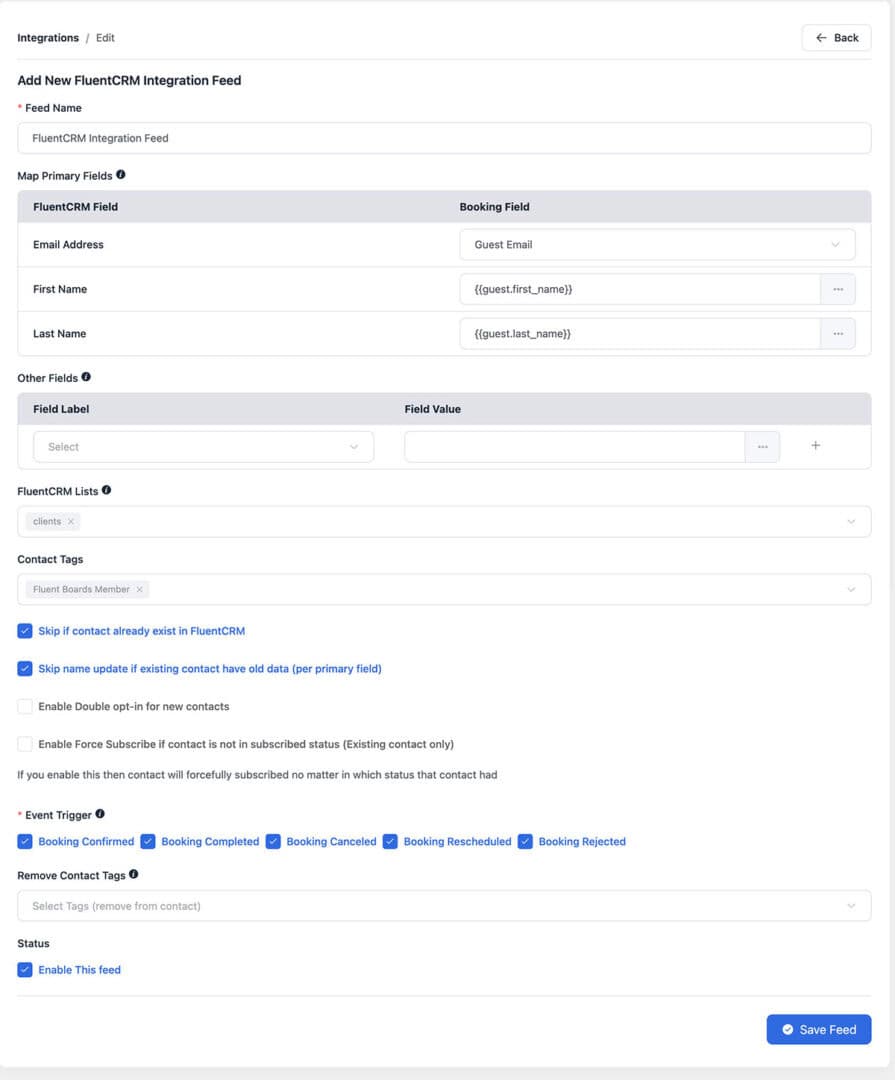Click the Email Address row label
The height and width of the screenshot is (1080, 895).
click(68, 245)
